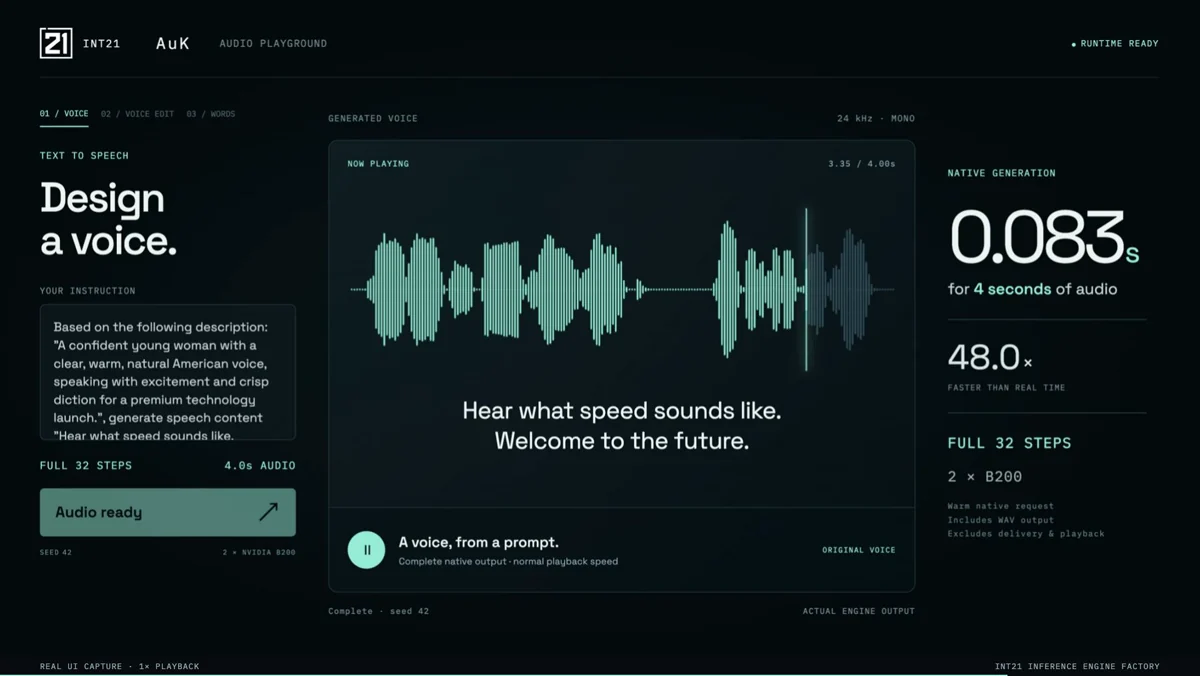Image resolution: width=1200 pixels, height=676 pixels.
Task: Click the GENERATED VOICE label
Action: (x=373, y=118)
